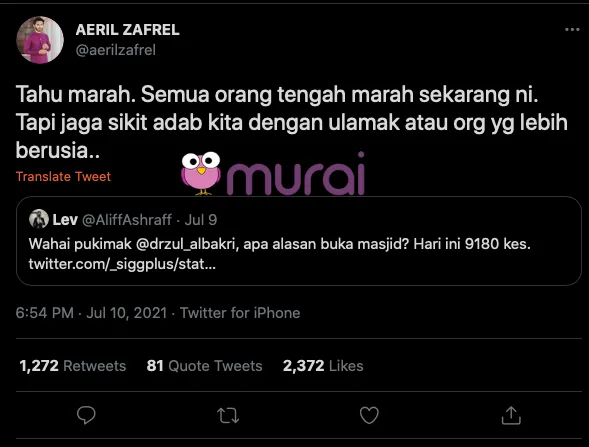View the 2,372 Likes list
Screen dimensions: 589x447
tap(323, 366)
